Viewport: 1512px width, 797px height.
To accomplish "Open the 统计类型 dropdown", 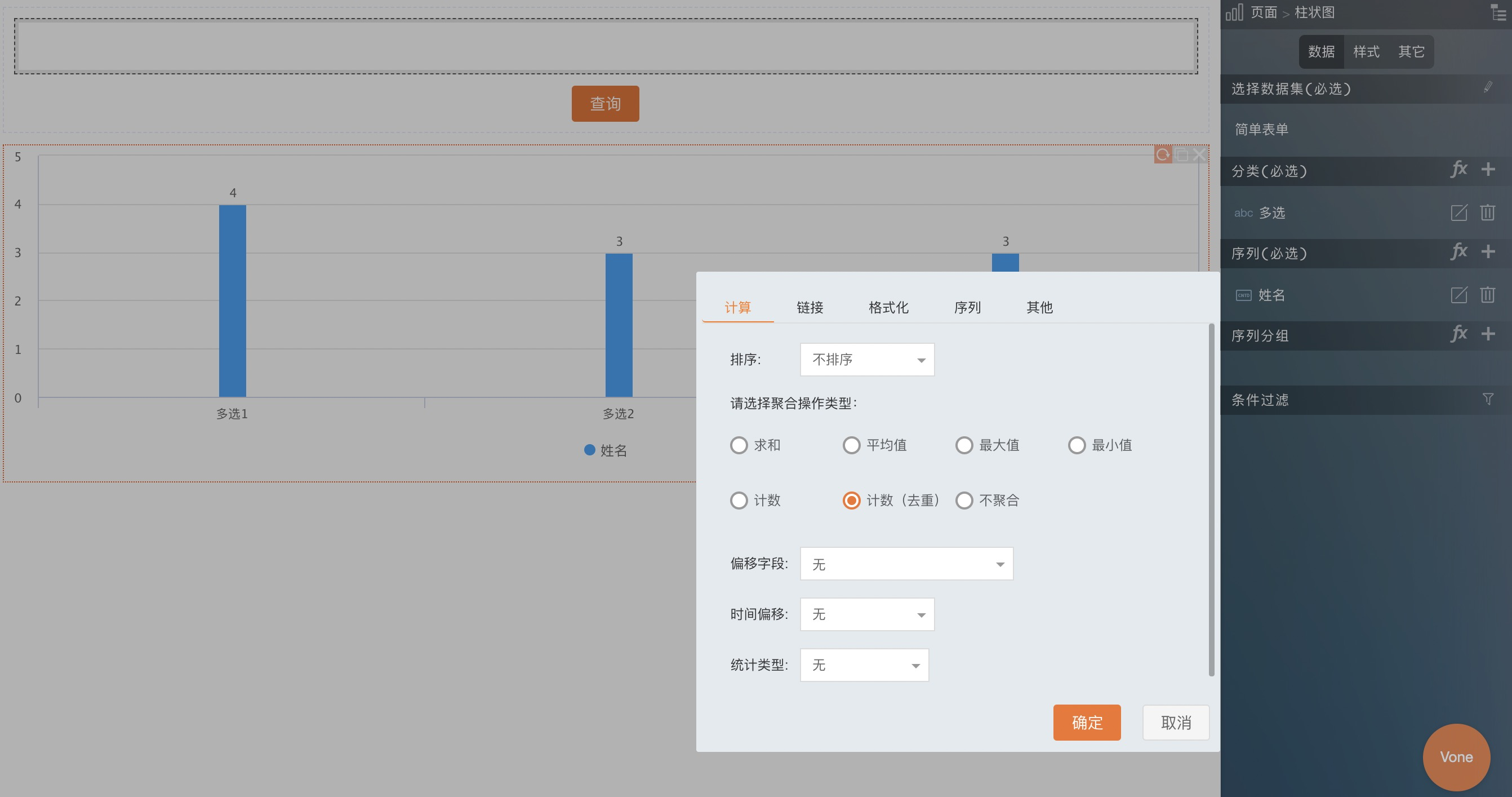I will pos(864,665).
